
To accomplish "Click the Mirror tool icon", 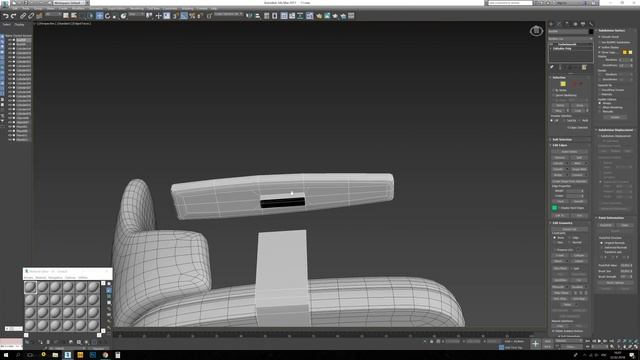I will 249,16.
